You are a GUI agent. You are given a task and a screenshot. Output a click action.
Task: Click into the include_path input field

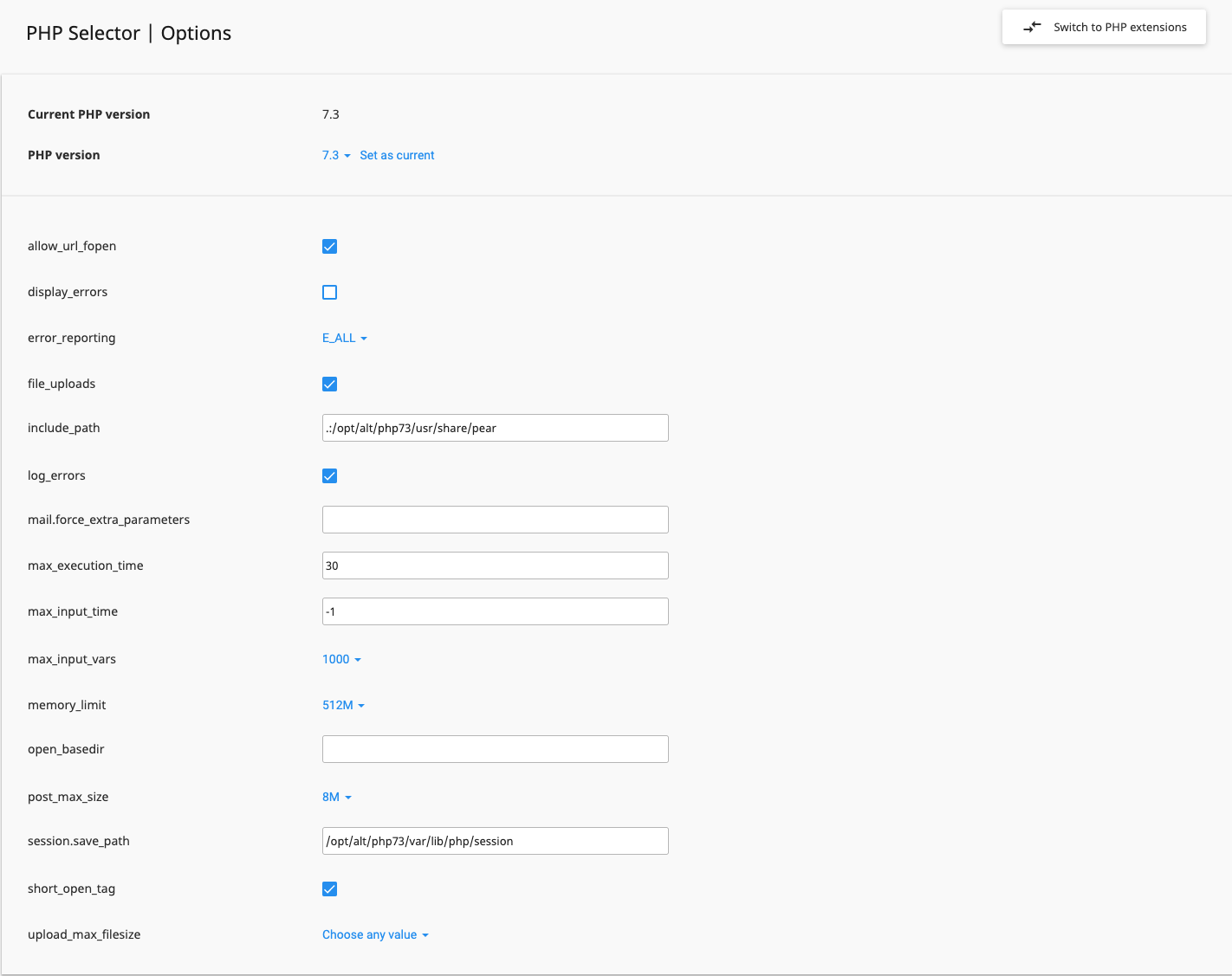point(496,428)
